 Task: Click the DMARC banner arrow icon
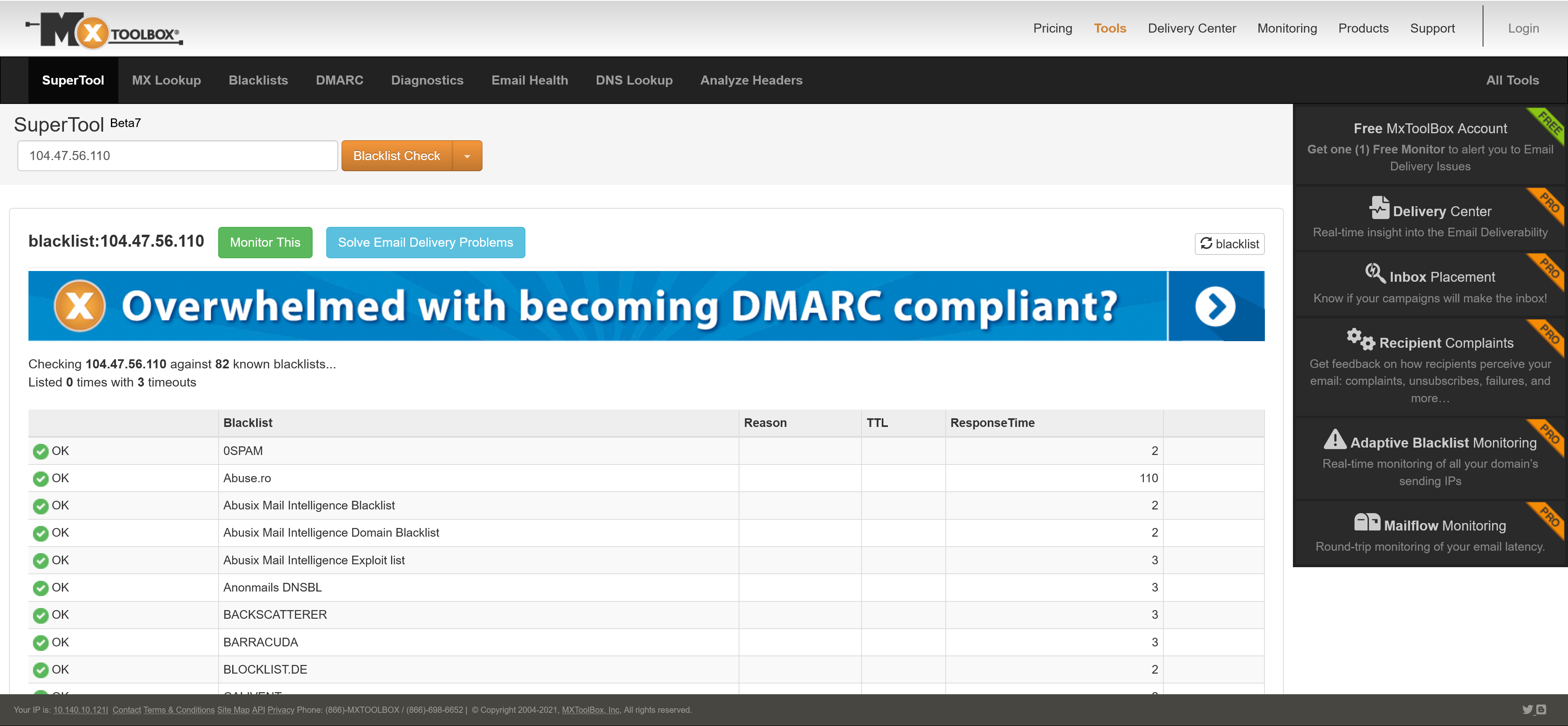click(x=1215, y=306)
